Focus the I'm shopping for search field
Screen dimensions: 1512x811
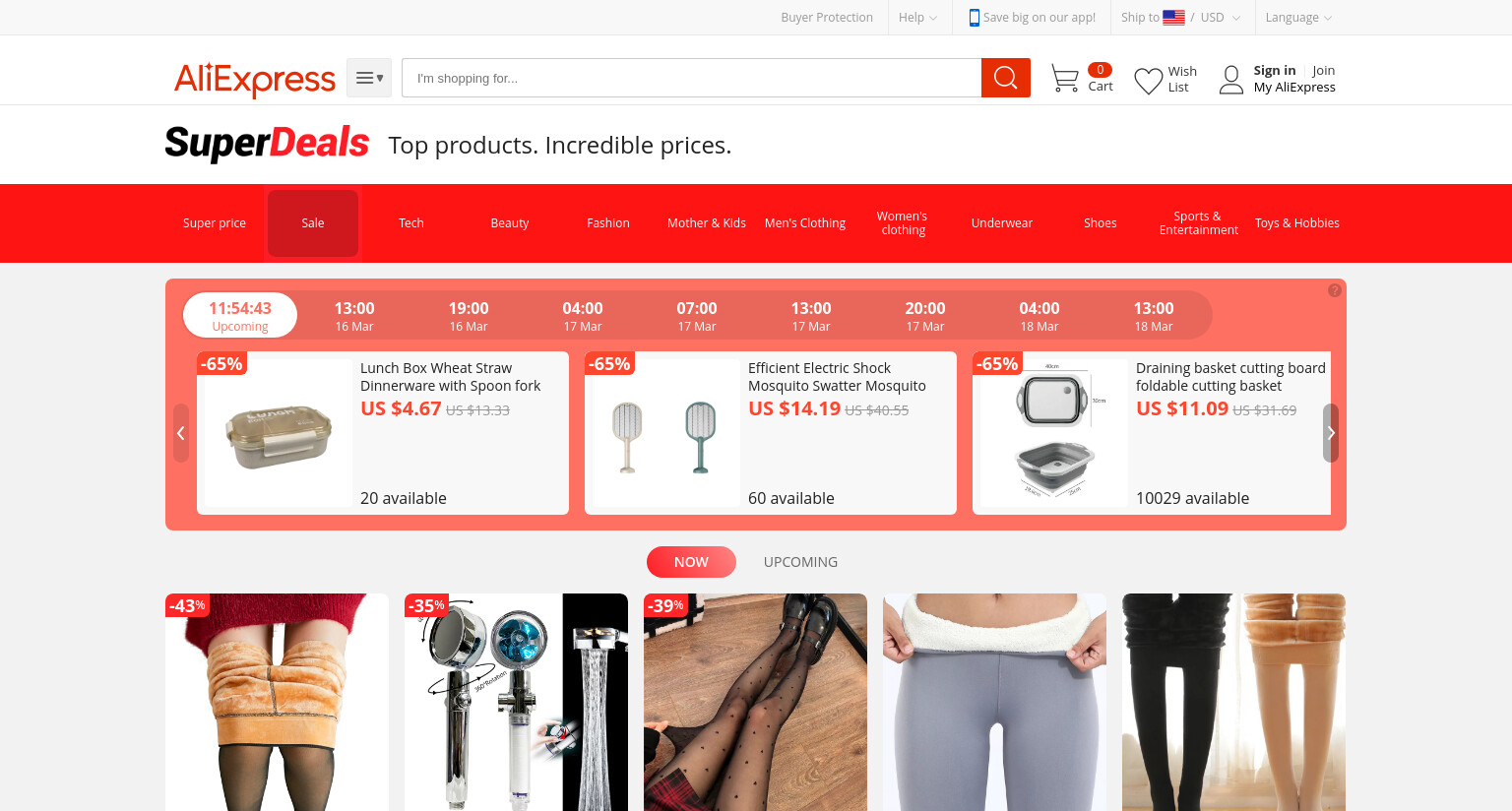click(691, 78)
